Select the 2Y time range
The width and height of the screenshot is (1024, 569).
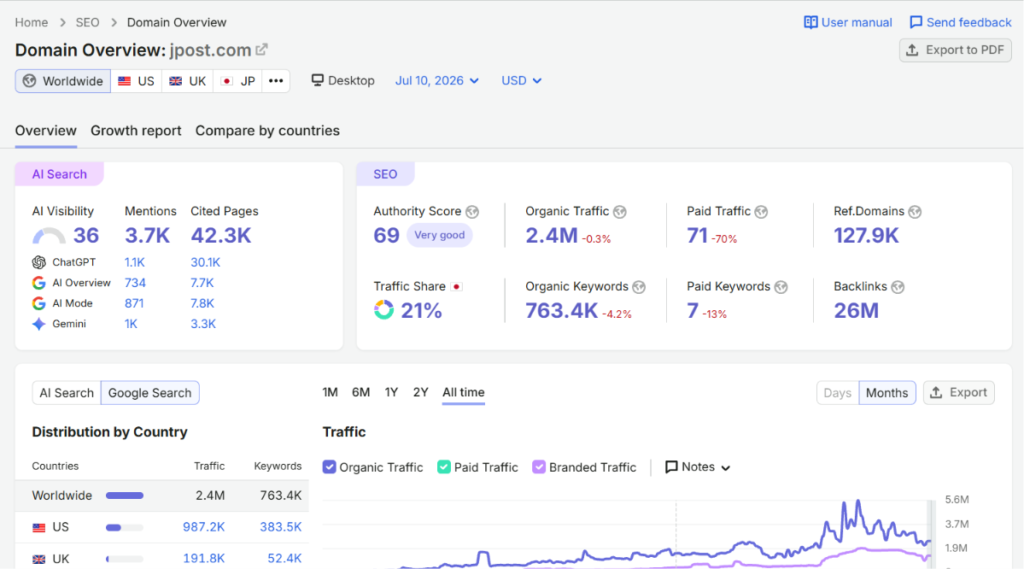(x=421, y=392)
